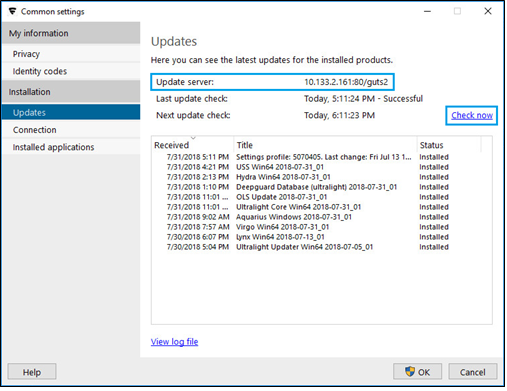Click the F-Secure logo icon in title bar
Viewport: 507px width, 391px height.
click(12, 11)
